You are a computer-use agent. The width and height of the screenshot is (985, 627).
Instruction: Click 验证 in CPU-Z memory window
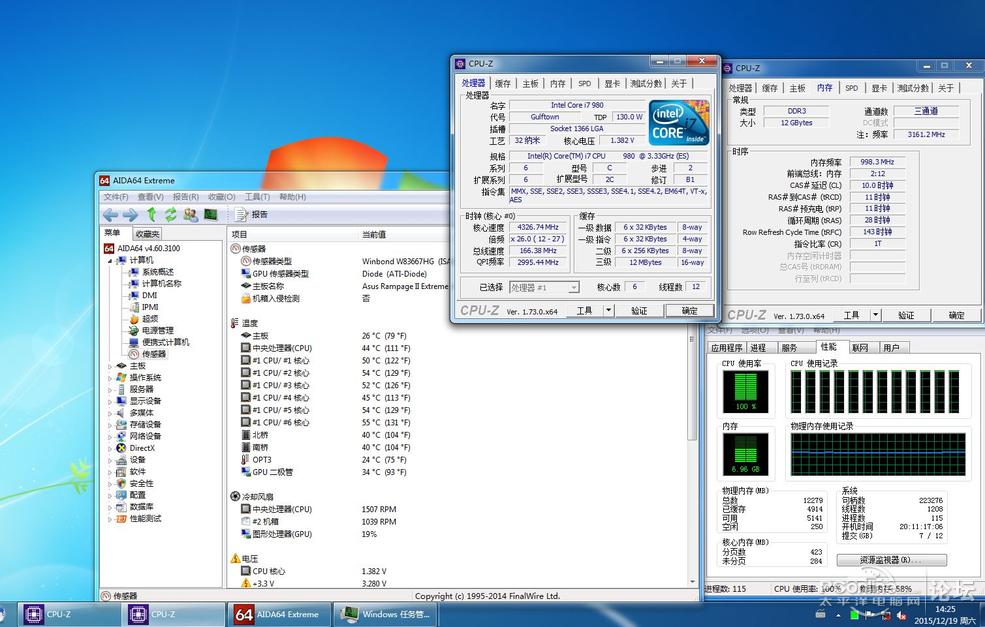(x=906, y=315)
